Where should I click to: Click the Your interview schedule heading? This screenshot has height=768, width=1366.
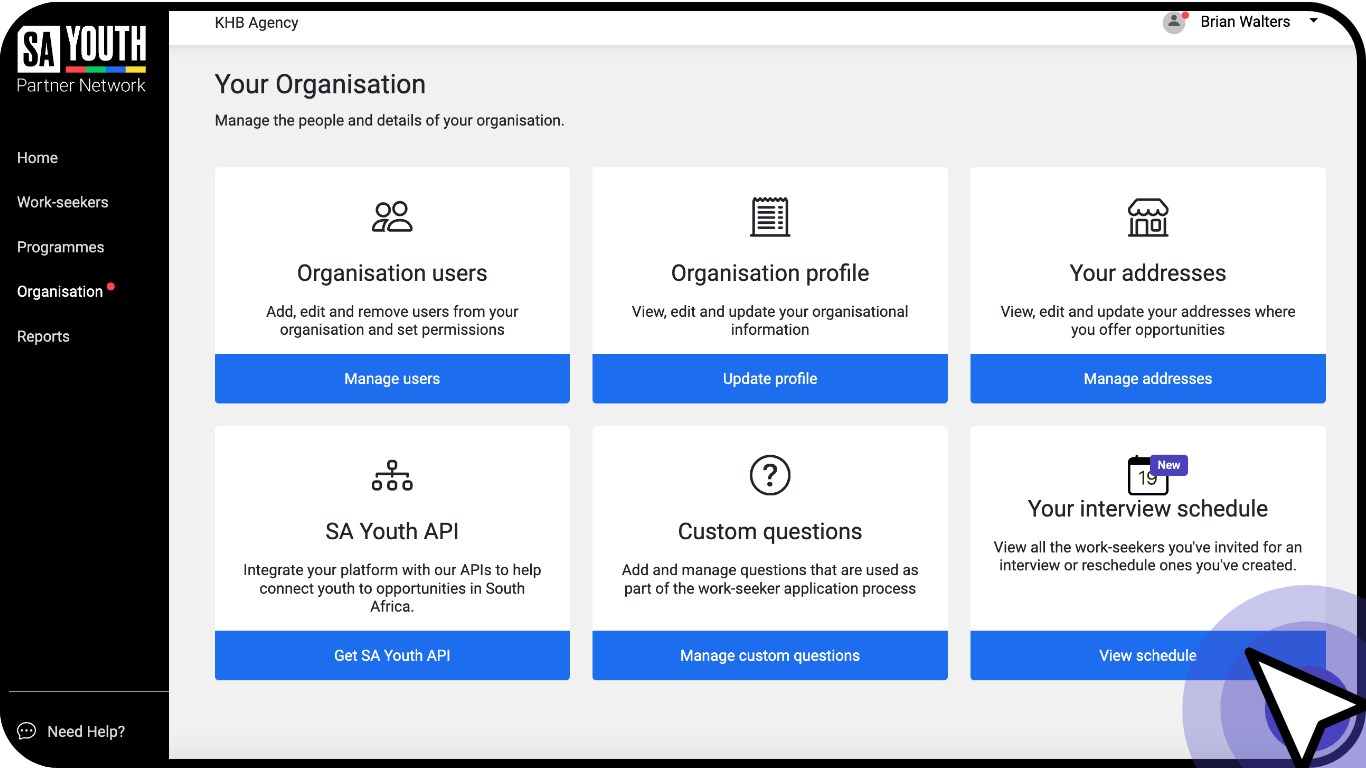pos(1148,508)
